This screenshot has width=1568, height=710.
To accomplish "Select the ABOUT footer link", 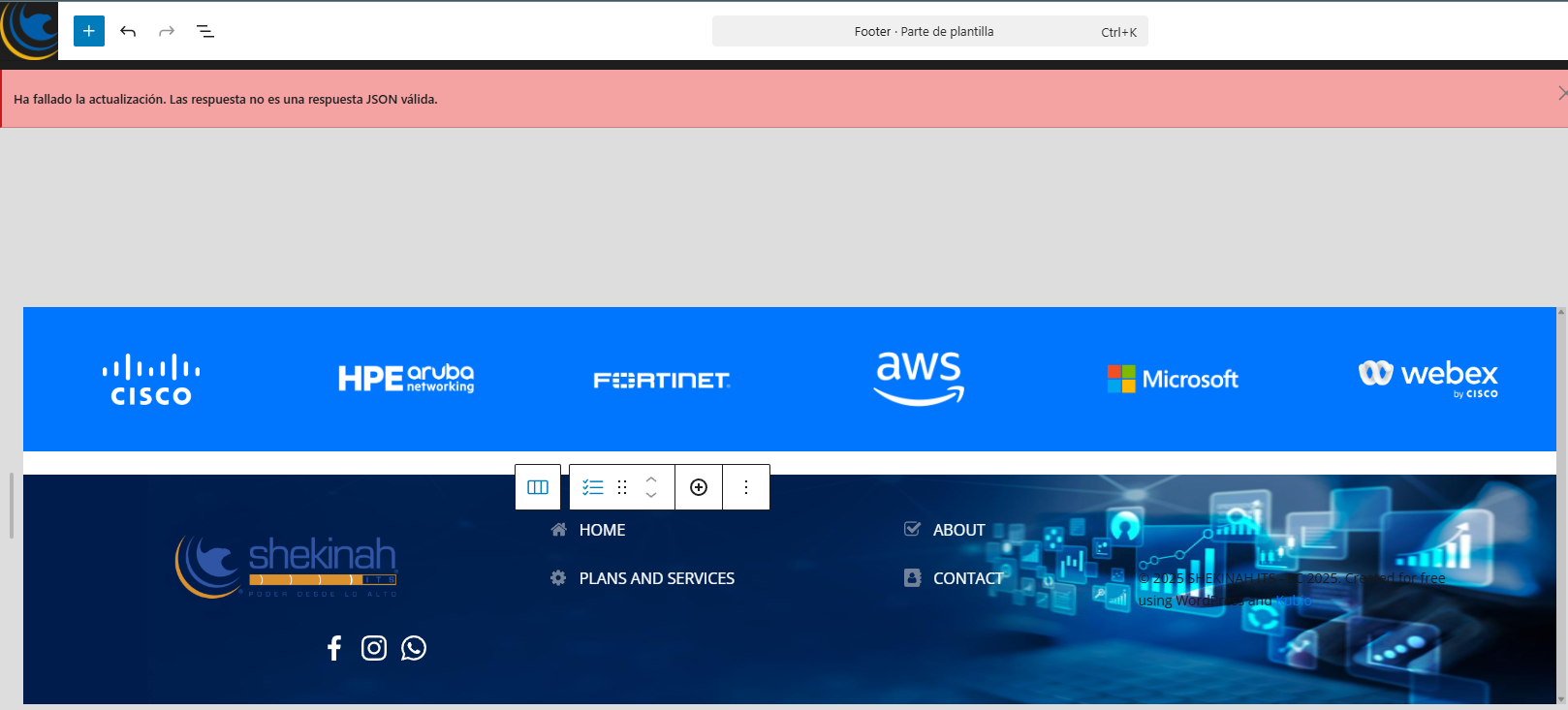I will [x=959, y=530].
